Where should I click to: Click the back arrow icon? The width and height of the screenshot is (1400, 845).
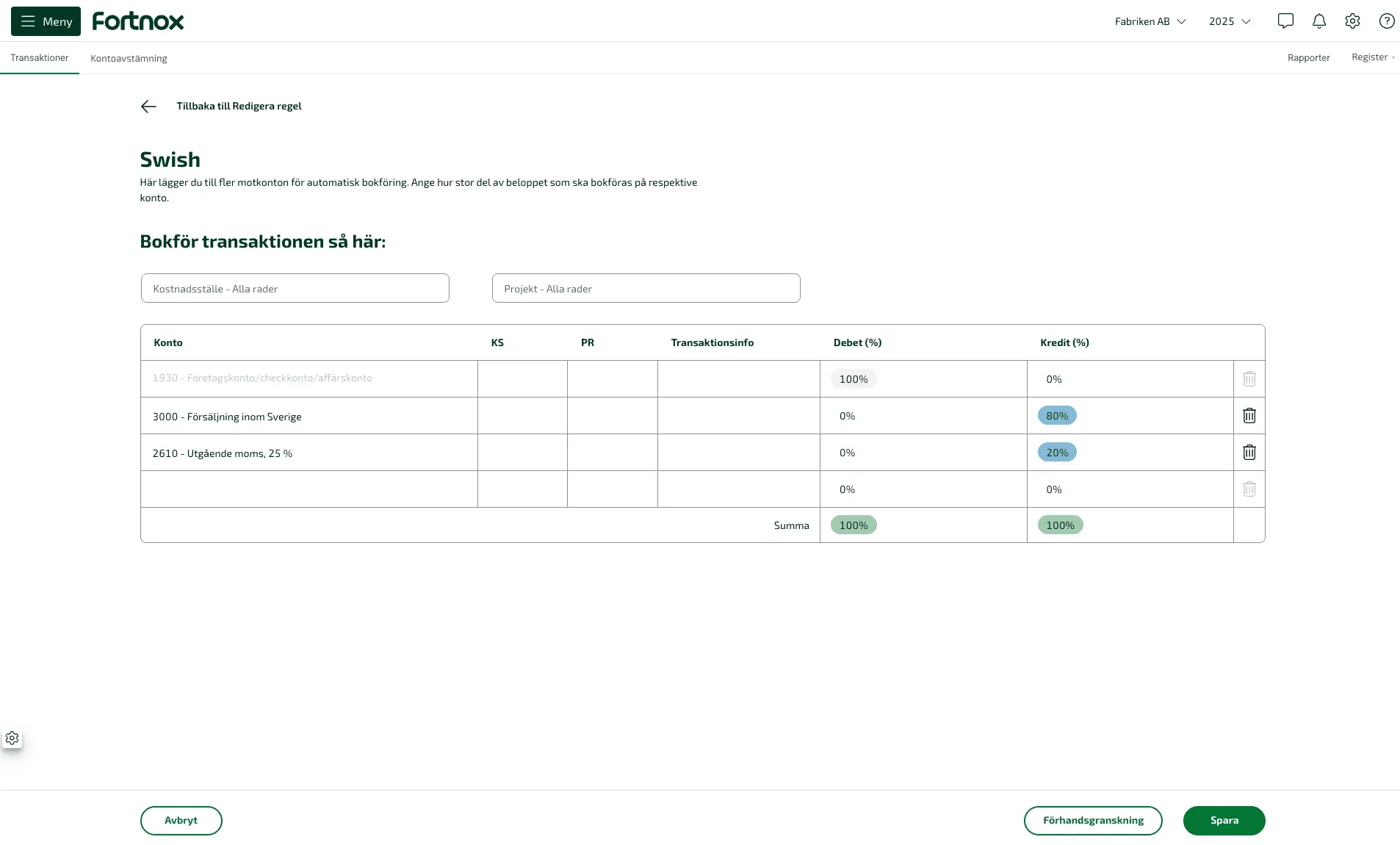(148, 107)
